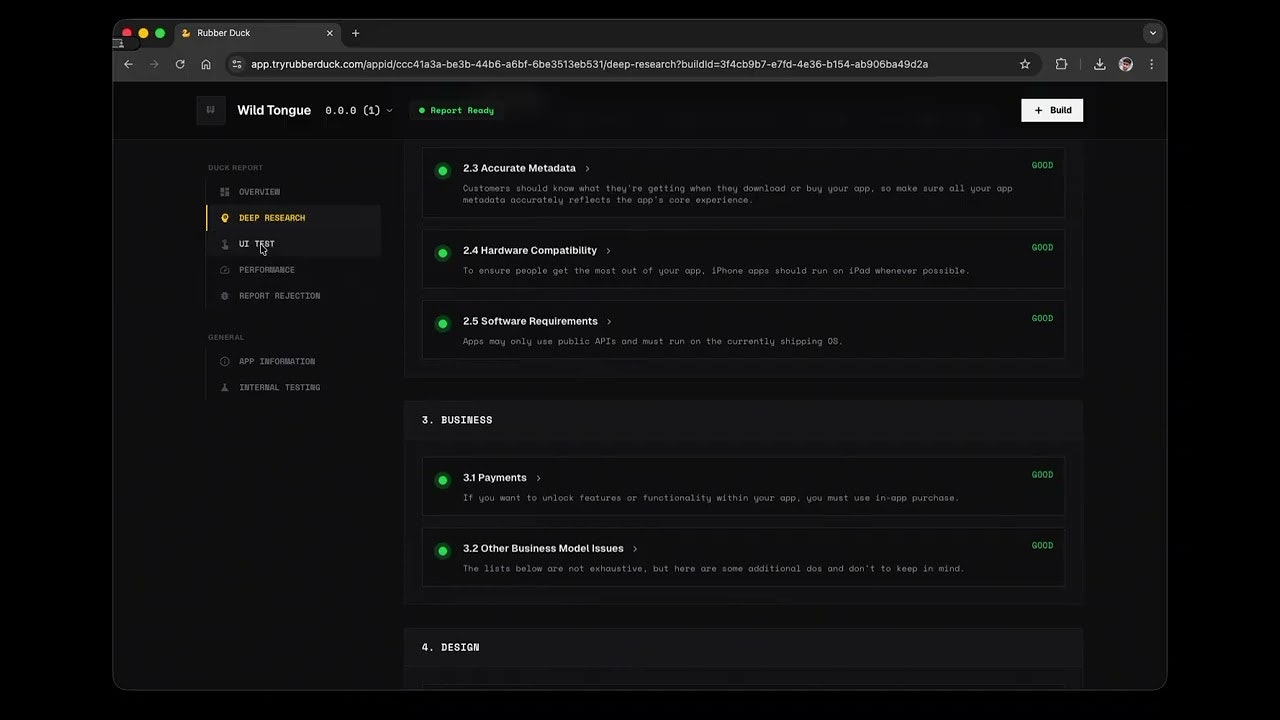Viewport: 1280px width, 720px height.
Task: Click the Performance gauge icon
Action: [x=224, y=269]
